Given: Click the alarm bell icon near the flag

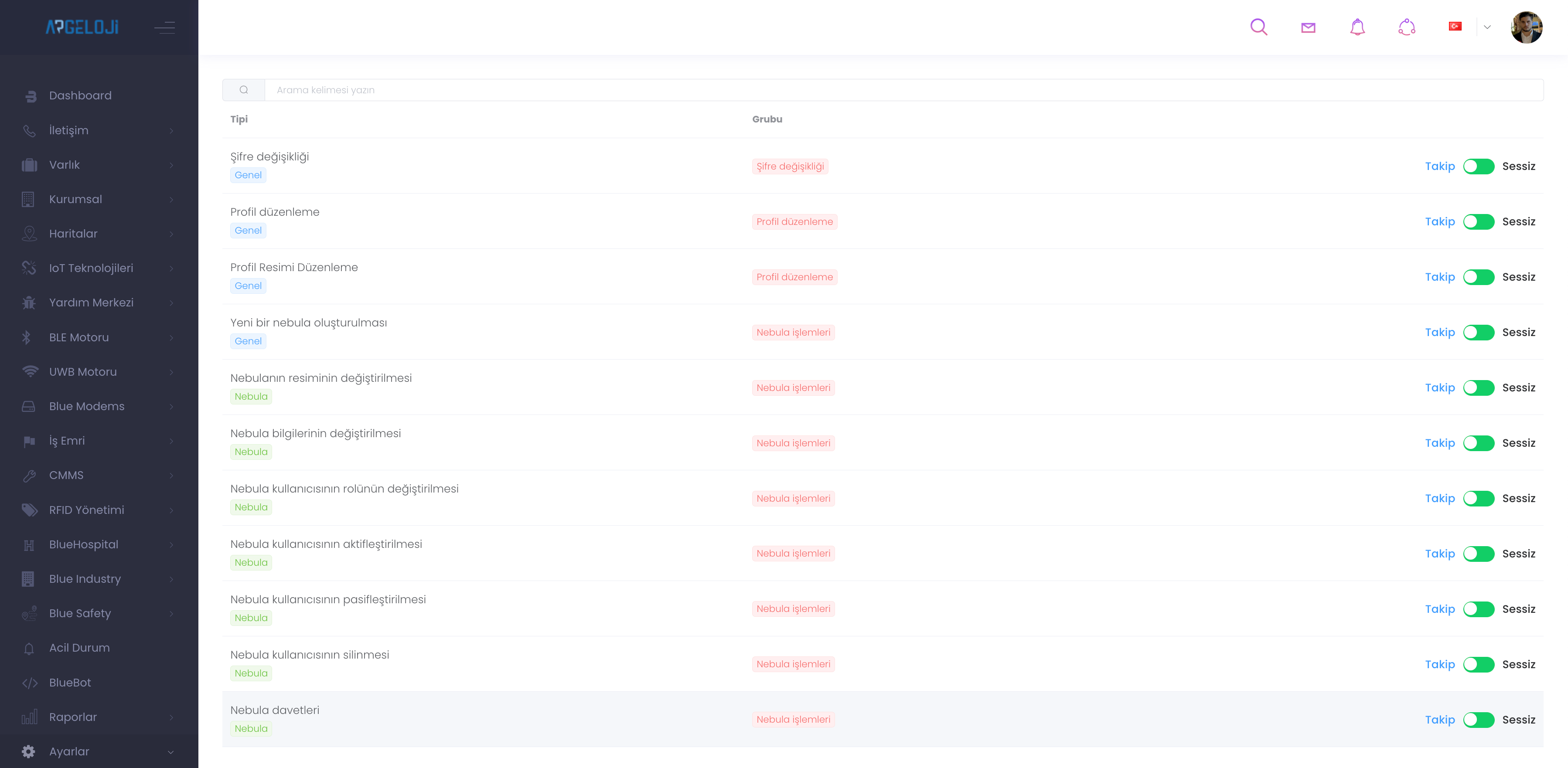Looking at the screenshot, I should (1407, 27).
